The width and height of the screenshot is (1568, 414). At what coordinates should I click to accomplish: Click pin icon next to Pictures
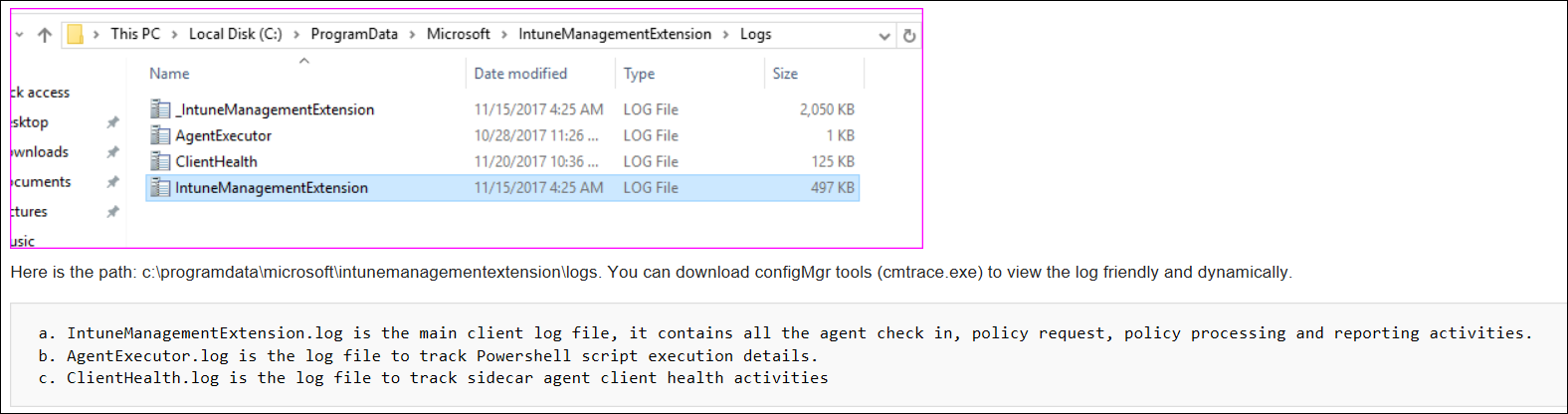click(112, 212)
